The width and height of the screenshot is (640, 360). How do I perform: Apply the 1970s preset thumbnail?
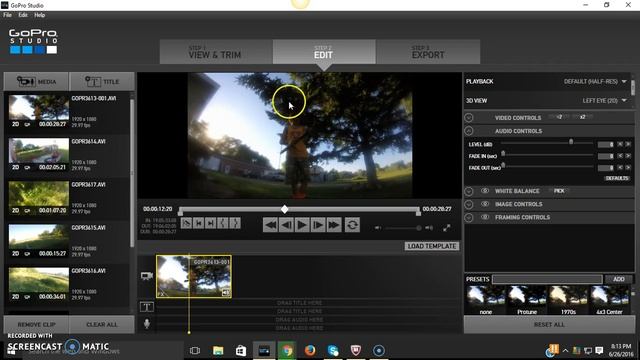pyautogui.click(x=568, y=298)
